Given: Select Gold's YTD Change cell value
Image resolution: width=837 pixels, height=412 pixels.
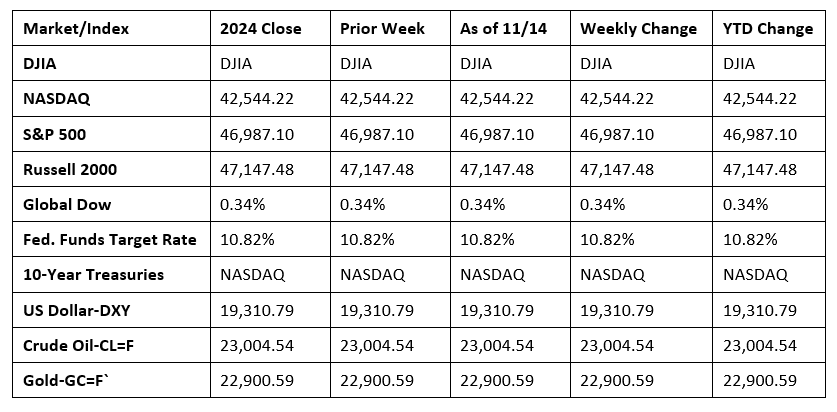Looking at the screenshot, I should click(759, 379).
